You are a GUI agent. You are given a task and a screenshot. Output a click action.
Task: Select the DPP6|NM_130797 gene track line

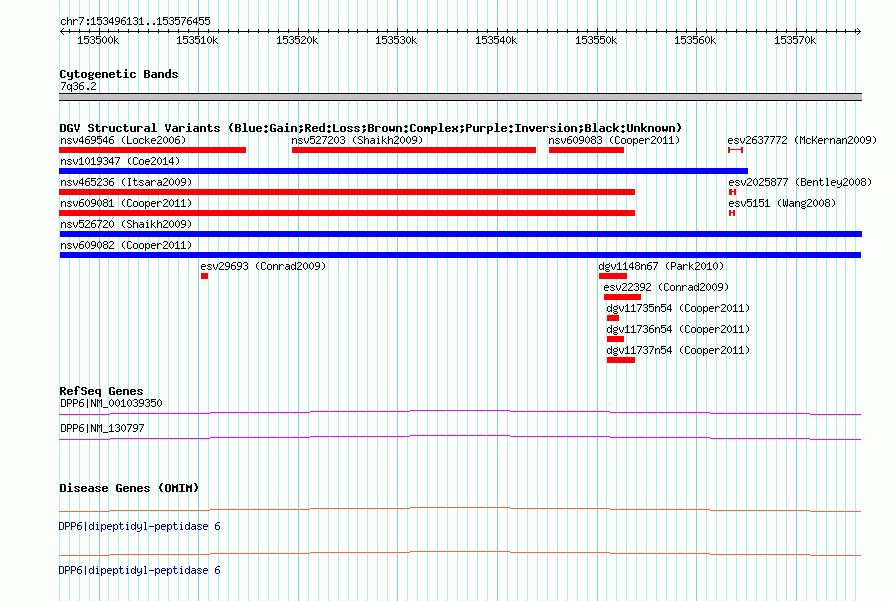tap(460, 438)
